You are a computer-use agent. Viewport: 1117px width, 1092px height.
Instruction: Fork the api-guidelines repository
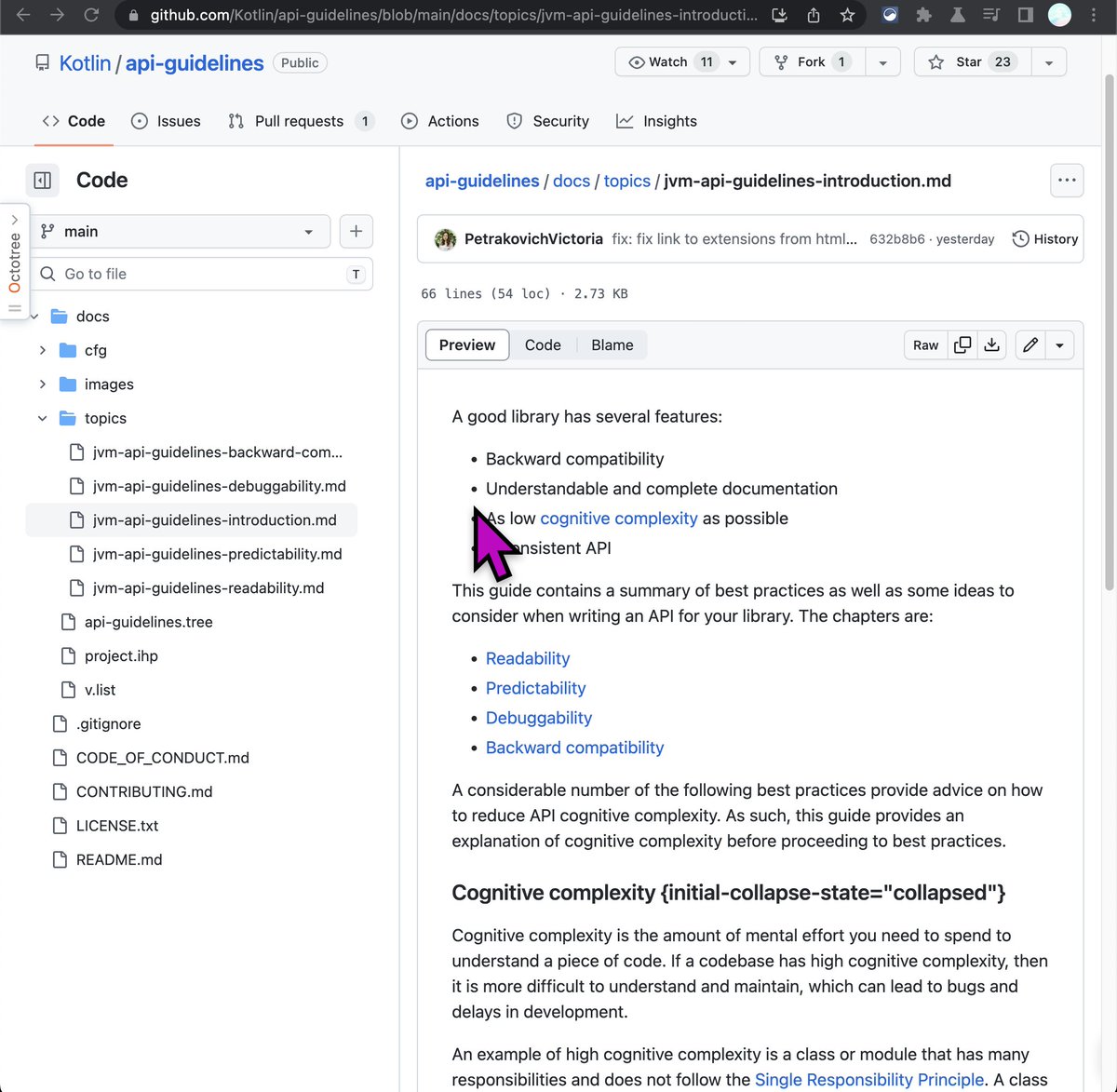tap(812, 62)
